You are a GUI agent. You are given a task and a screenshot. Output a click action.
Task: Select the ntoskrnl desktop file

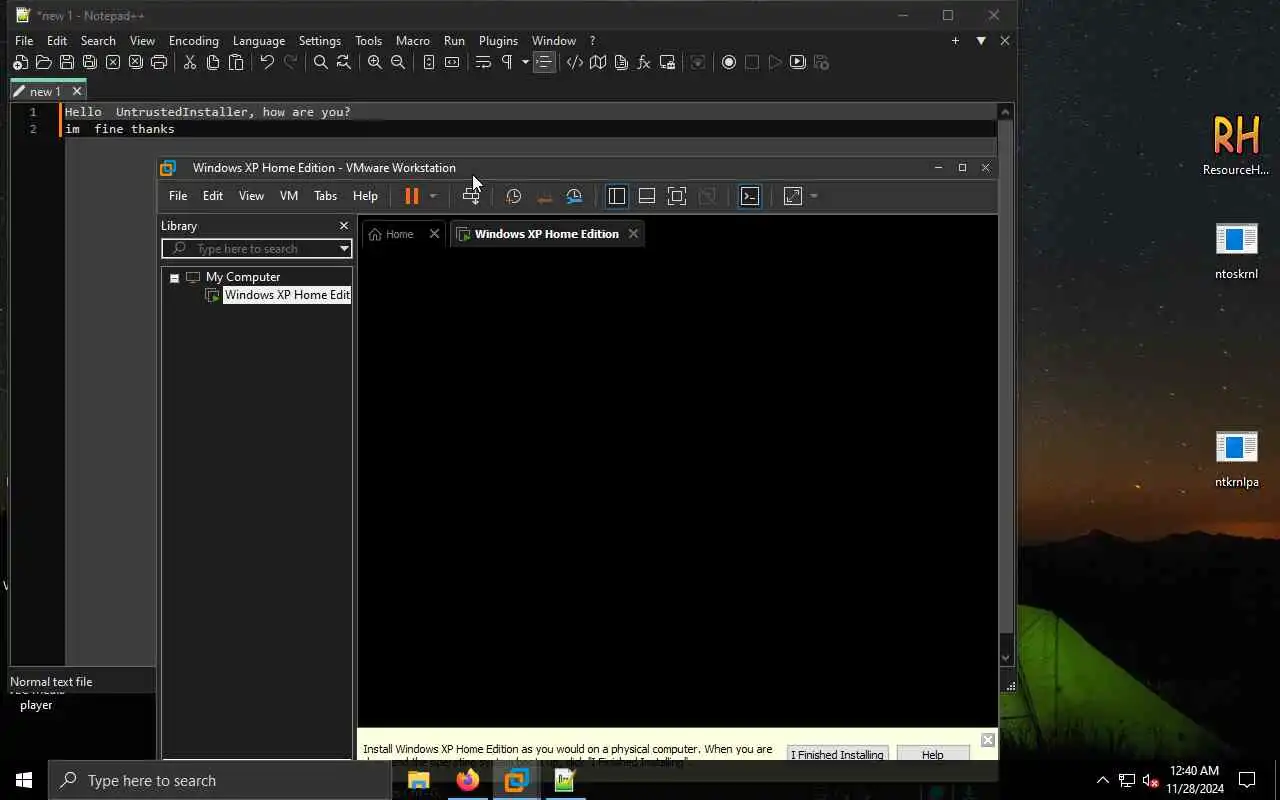point(1237,252)
